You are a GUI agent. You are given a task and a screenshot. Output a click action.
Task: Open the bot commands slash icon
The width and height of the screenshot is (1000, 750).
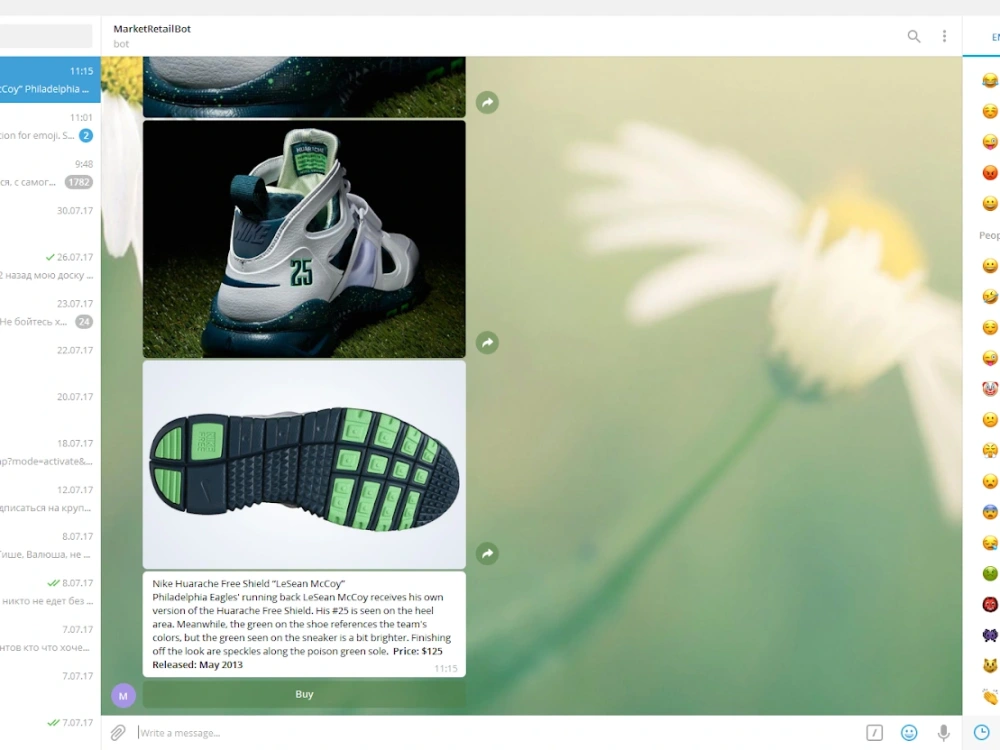(x=874, y=733)
